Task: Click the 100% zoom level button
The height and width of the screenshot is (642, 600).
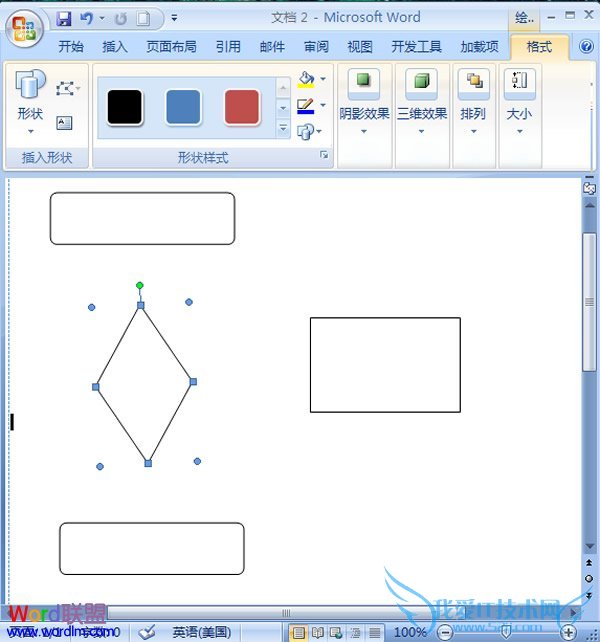Action: pyautogui.click(x=410, y=632)
